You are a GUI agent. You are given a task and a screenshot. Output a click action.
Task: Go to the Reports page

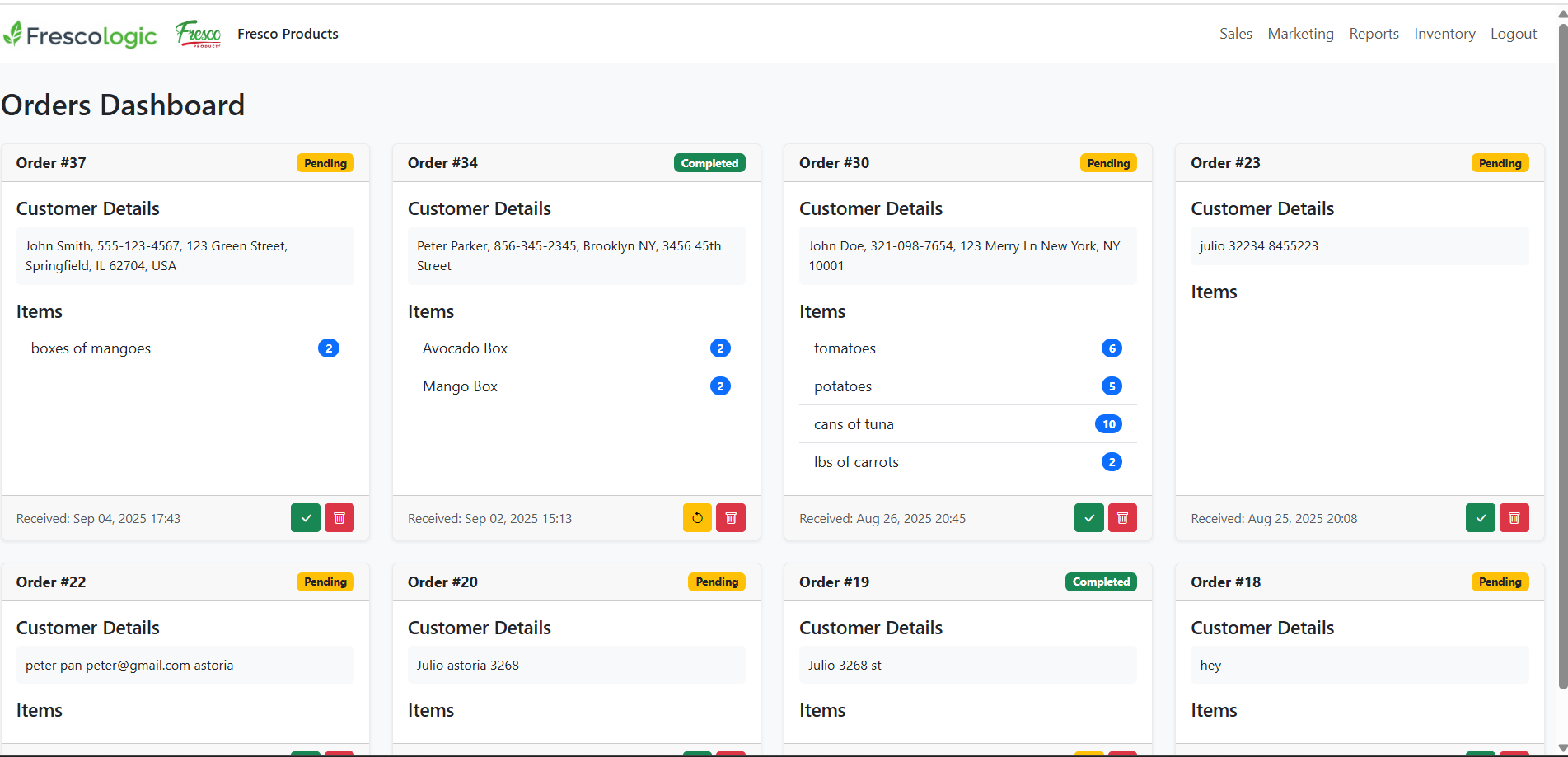(x=1374, y=34)
